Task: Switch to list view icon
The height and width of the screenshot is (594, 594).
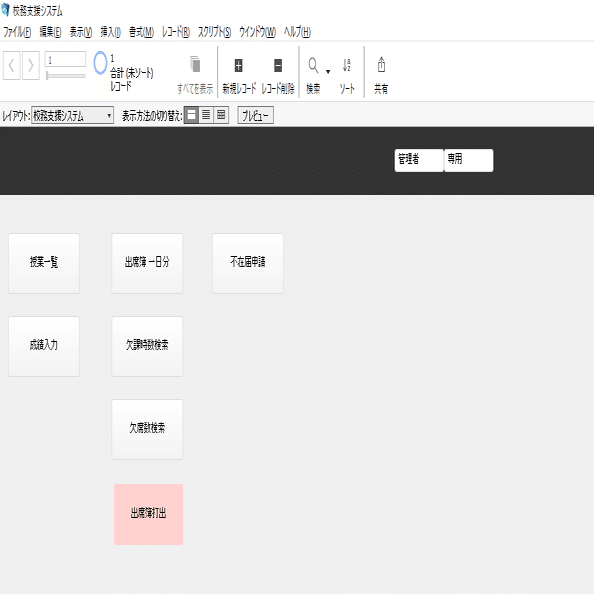Action: [206, 115]
